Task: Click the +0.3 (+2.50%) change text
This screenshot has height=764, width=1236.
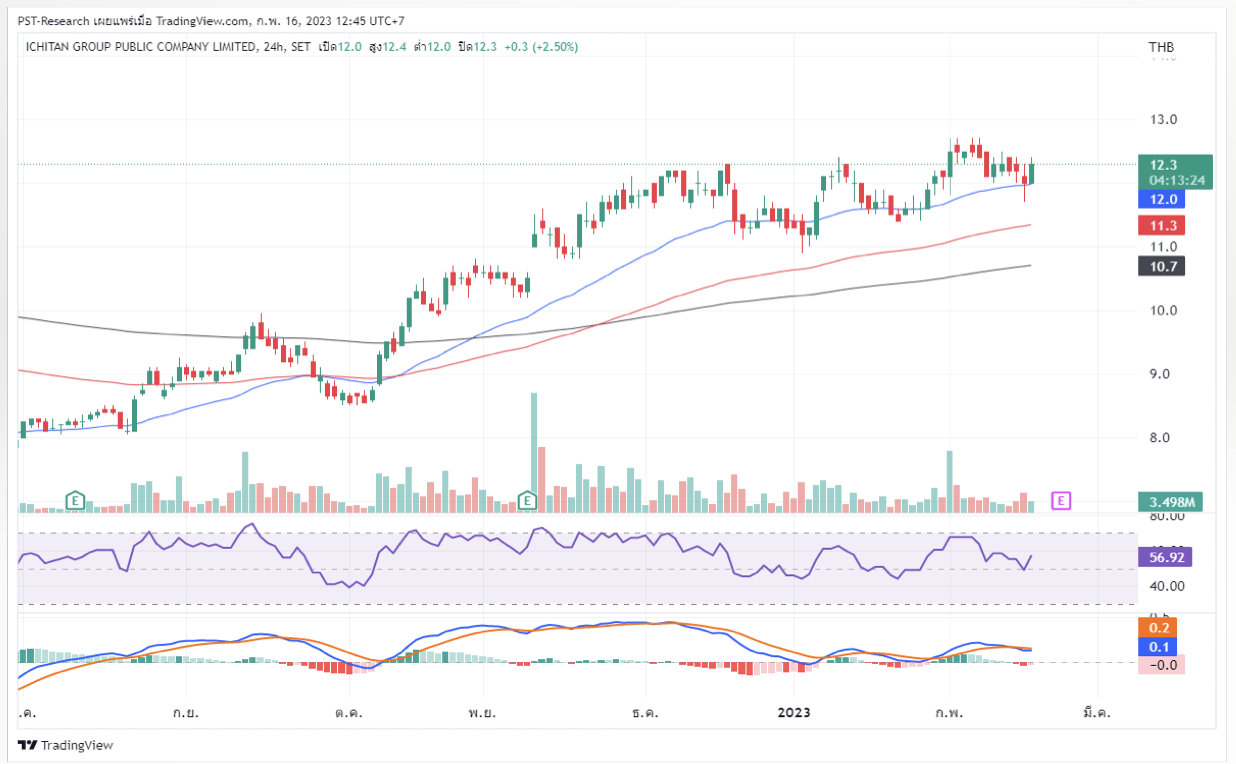Action: tap(540, 47)
